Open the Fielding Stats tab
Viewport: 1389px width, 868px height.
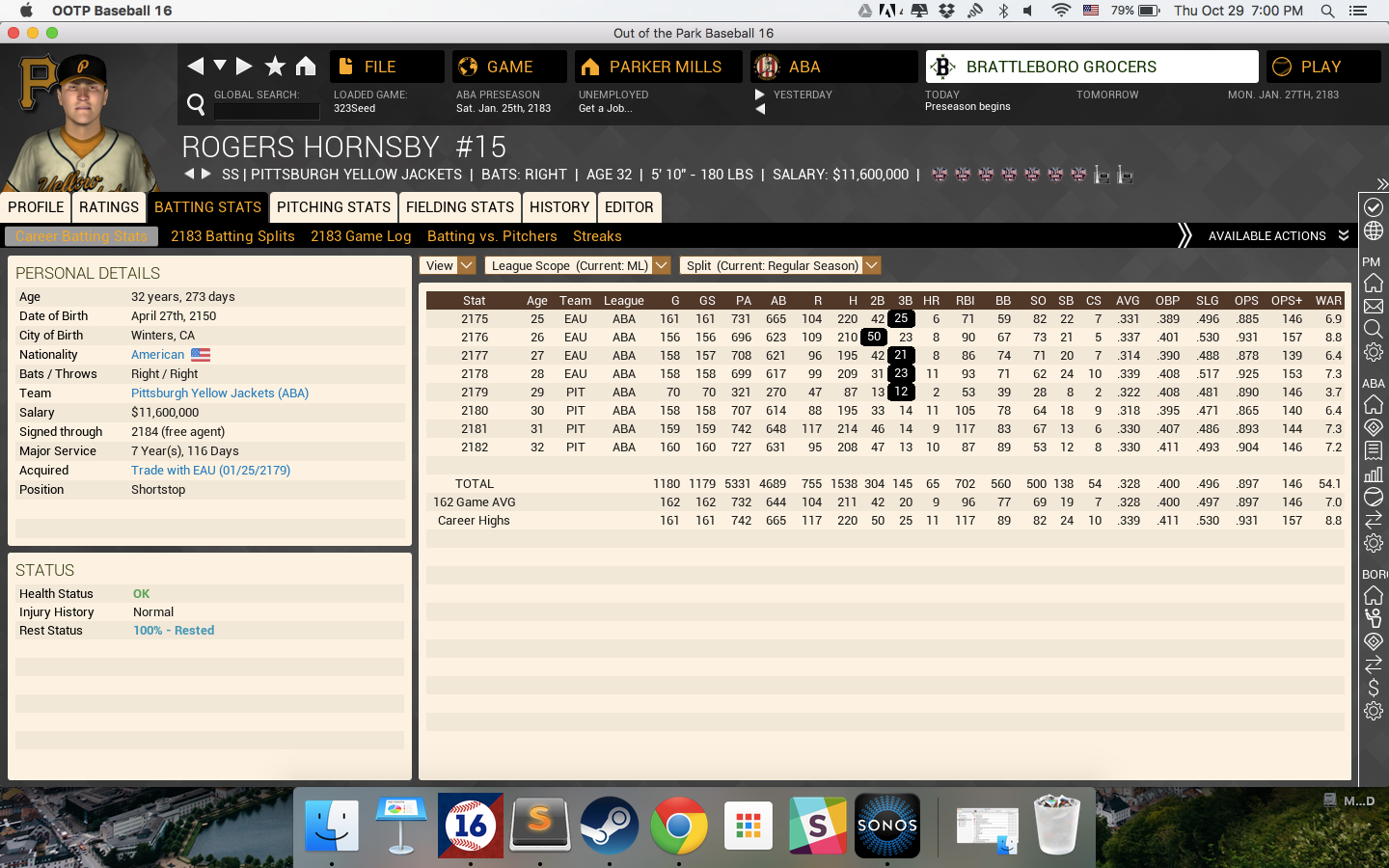(x=459, y=207)
